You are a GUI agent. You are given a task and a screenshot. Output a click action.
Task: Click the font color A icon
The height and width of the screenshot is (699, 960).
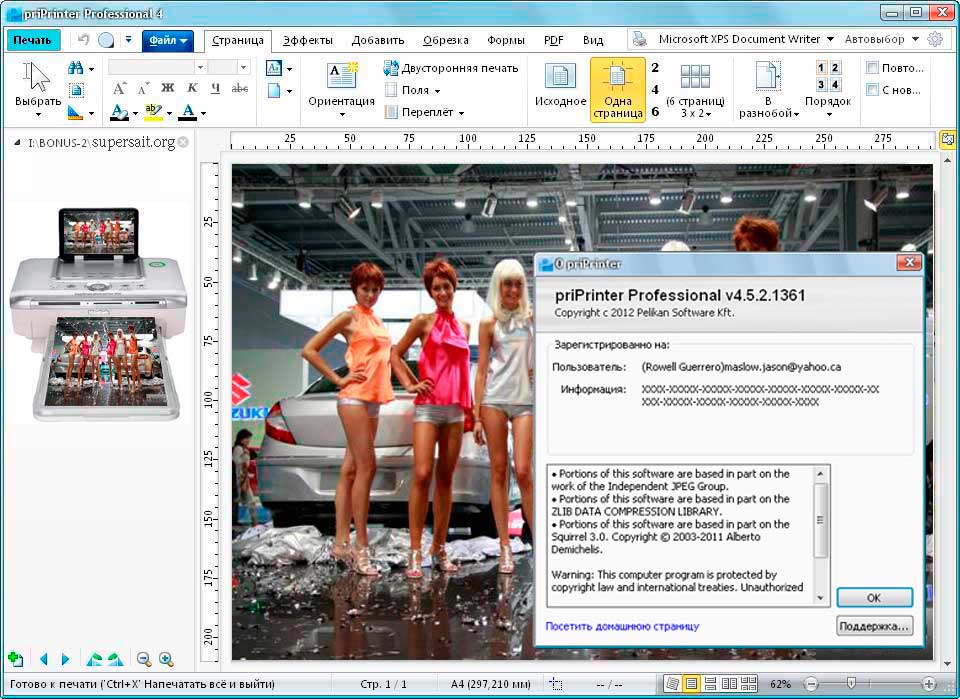(x=188, y=112)
